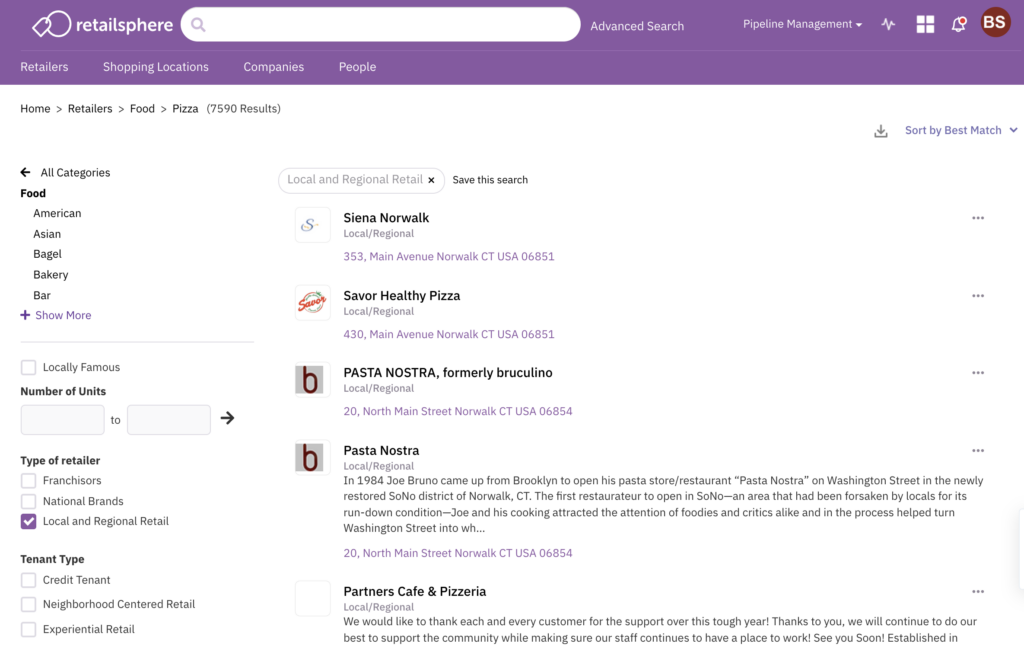Open the Partners Cafe & Pizzeria title

[415, 591]
